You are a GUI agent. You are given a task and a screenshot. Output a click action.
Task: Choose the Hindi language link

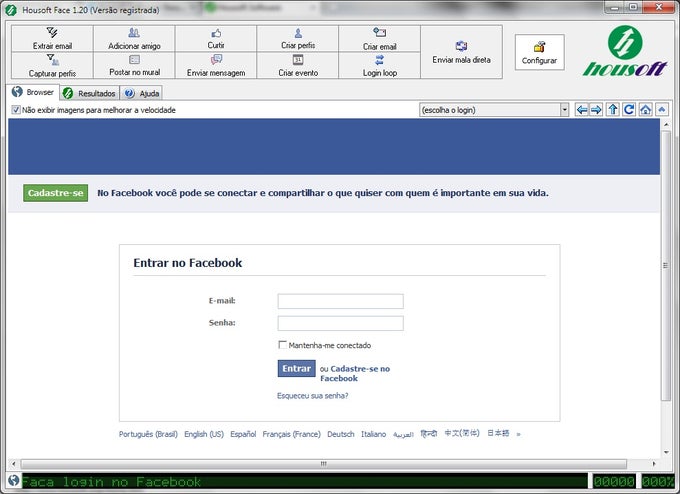coord(429,434)
